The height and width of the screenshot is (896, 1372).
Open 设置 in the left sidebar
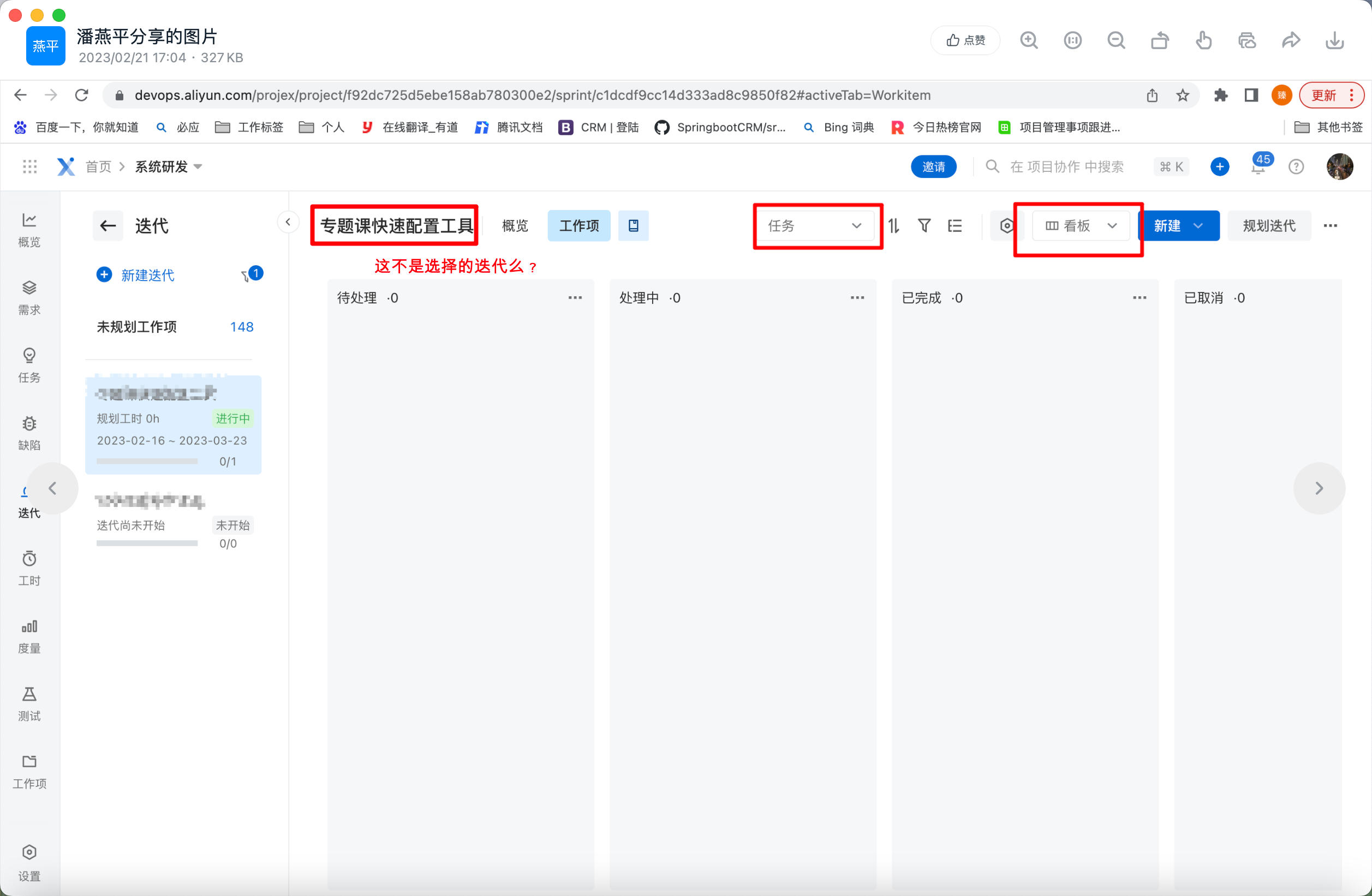29,864
